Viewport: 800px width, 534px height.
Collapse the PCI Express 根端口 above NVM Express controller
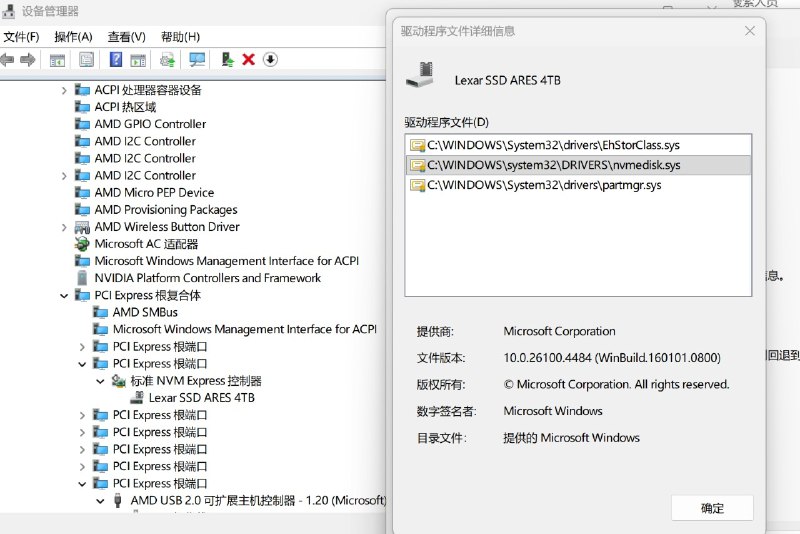click(x=82, y=364)
